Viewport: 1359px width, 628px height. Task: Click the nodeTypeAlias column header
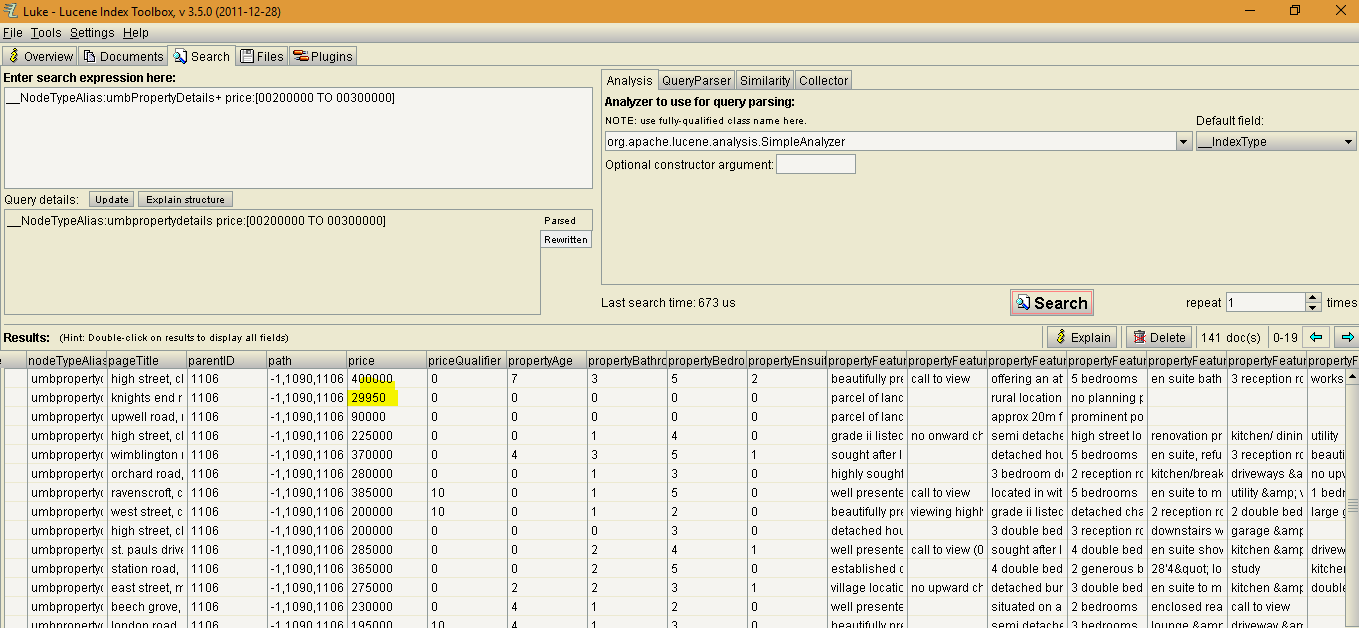click(x=66, y=360)
